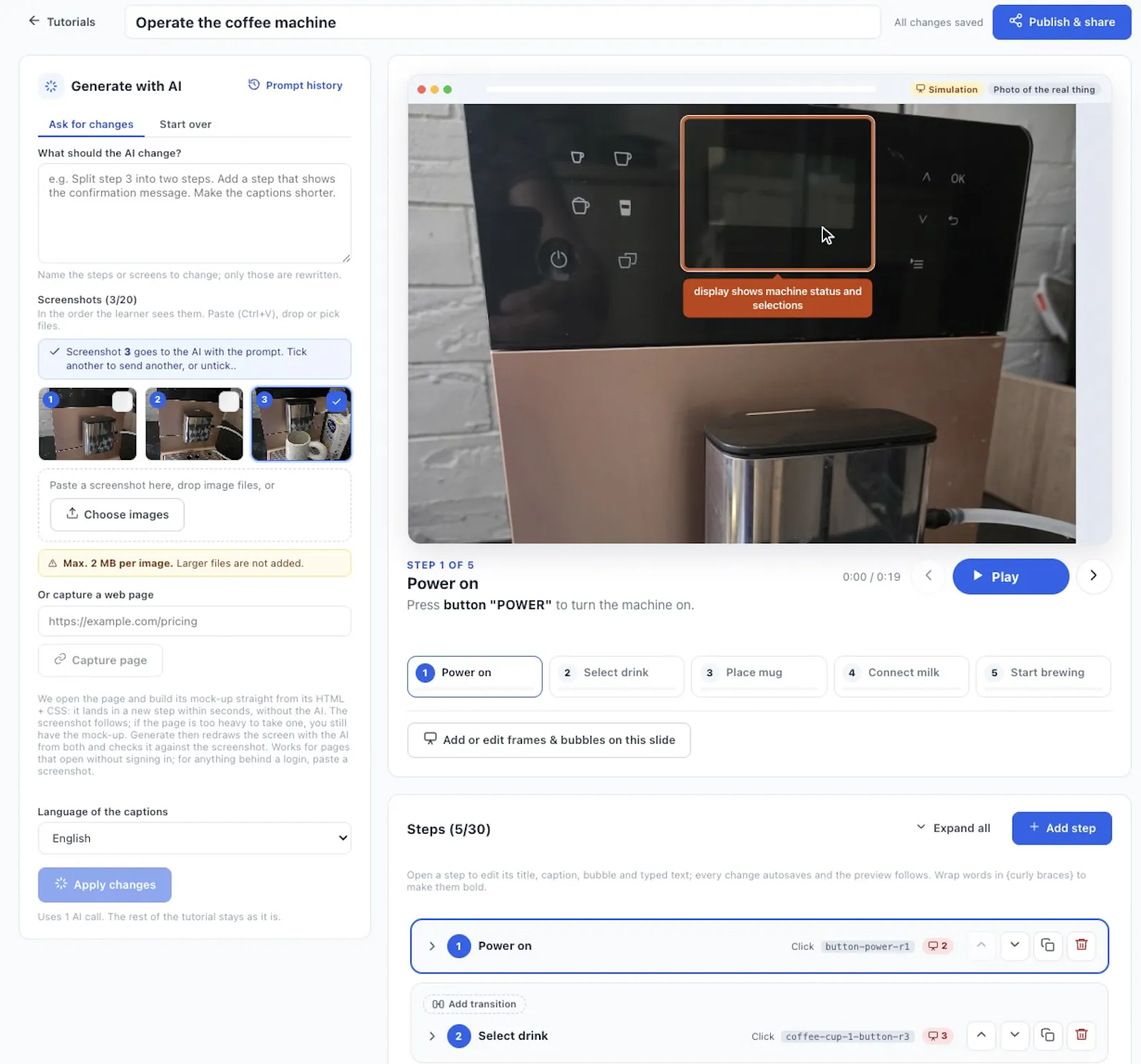Switch preview to Simulation mode

coord(946,89)
